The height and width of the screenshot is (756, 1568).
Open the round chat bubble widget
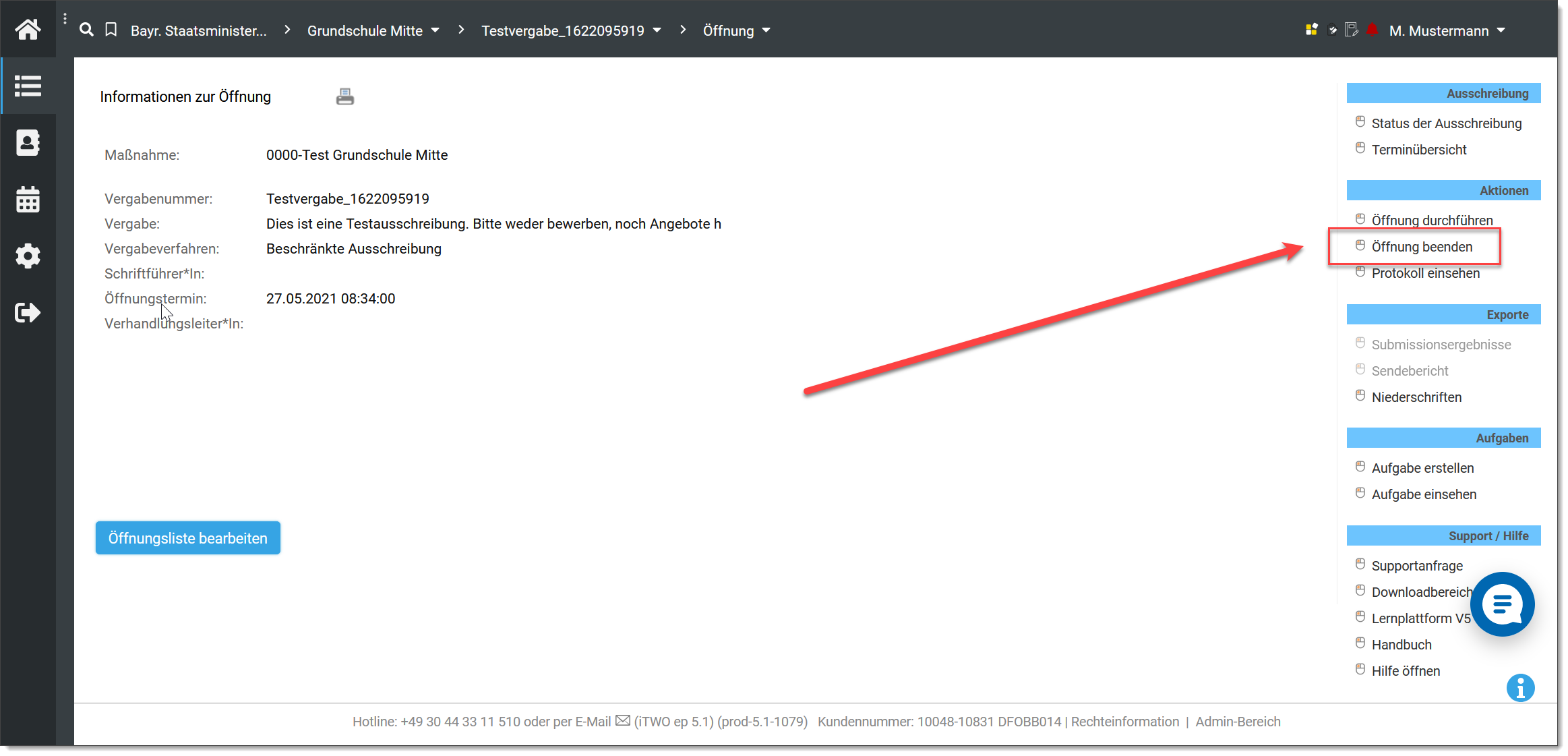(x=1503, y=604)
